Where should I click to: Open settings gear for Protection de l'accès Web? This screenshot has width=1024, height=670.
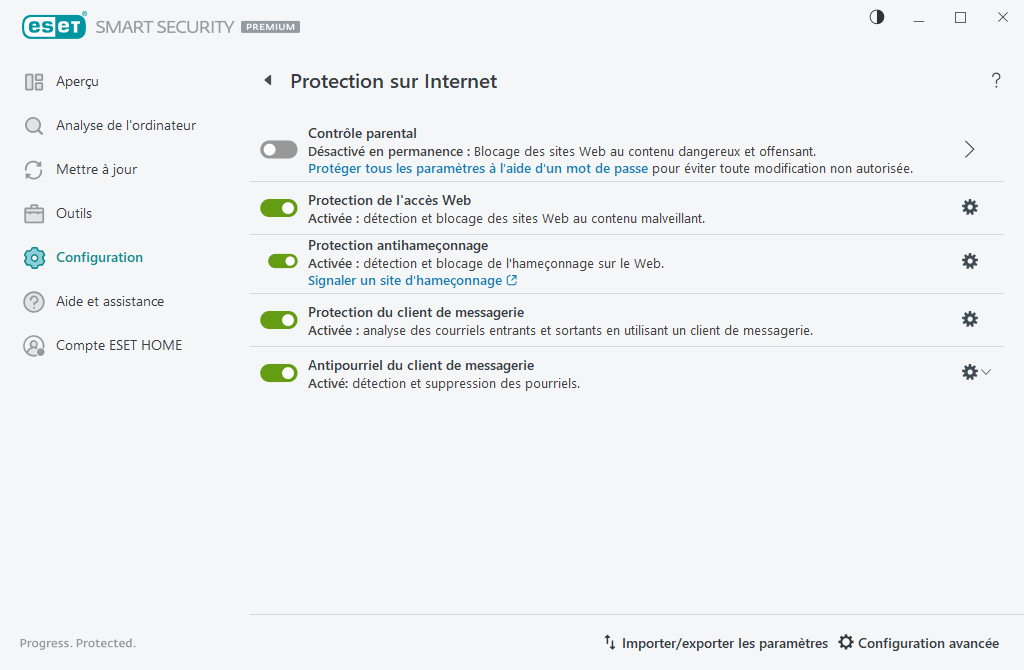click(969, 207)
